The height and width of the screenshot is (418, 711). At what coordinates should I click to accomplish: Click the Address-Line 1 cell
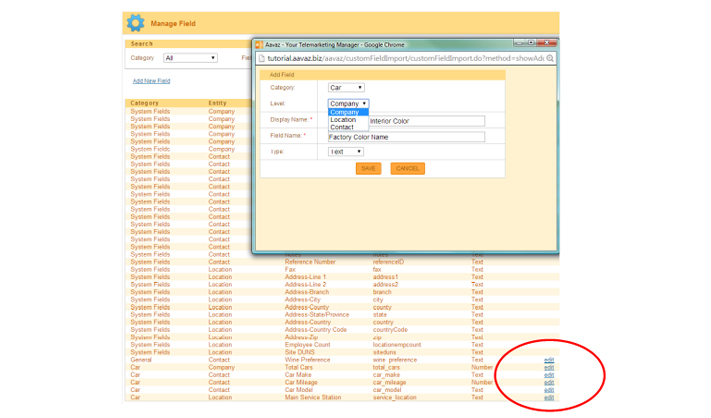305,277
